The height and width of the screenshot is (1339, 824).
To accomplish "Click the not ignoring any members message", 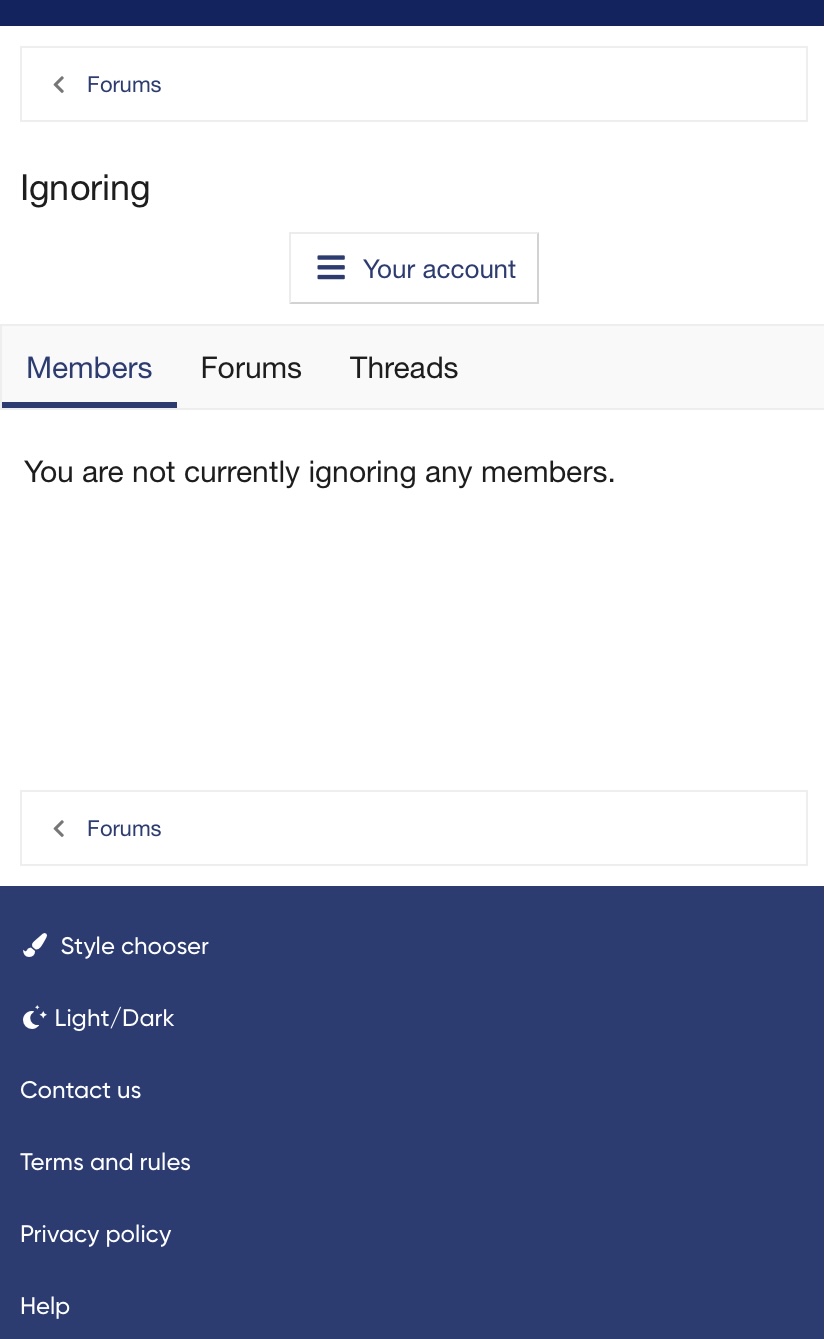I will click(x=319, y=471).
